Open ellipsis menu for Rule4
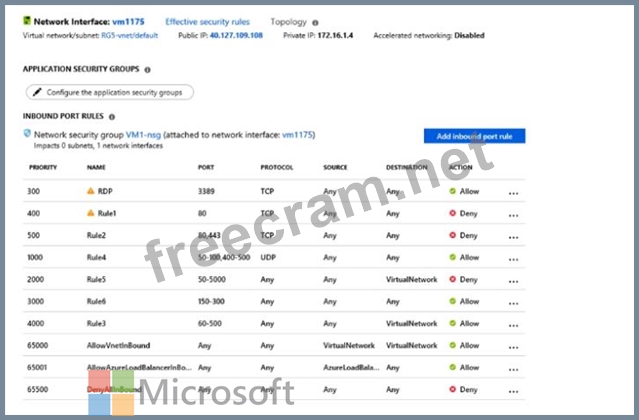 point(513,259)
